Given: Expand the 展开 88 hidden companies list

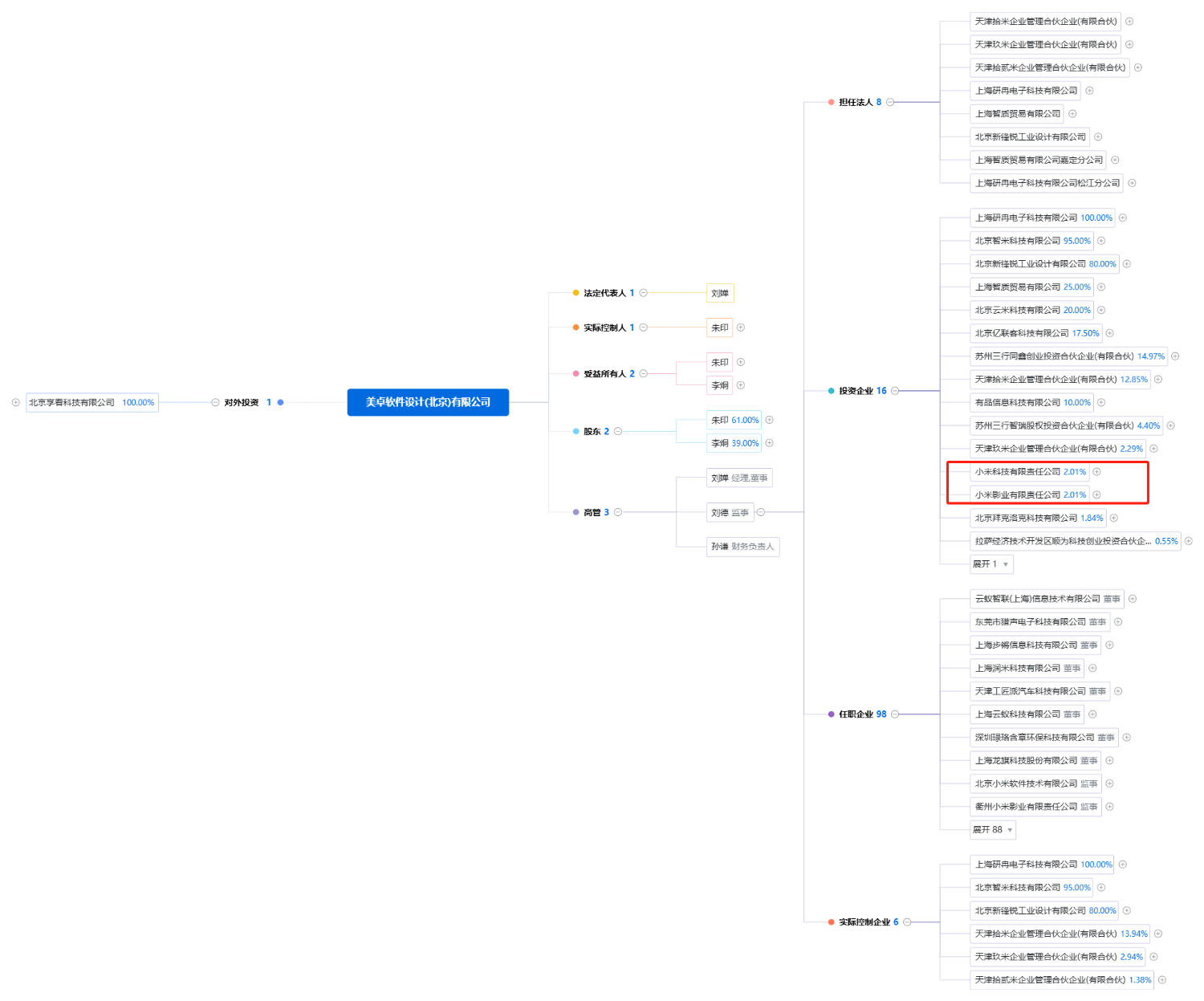Looking at the screenshot, I should 993,830.
